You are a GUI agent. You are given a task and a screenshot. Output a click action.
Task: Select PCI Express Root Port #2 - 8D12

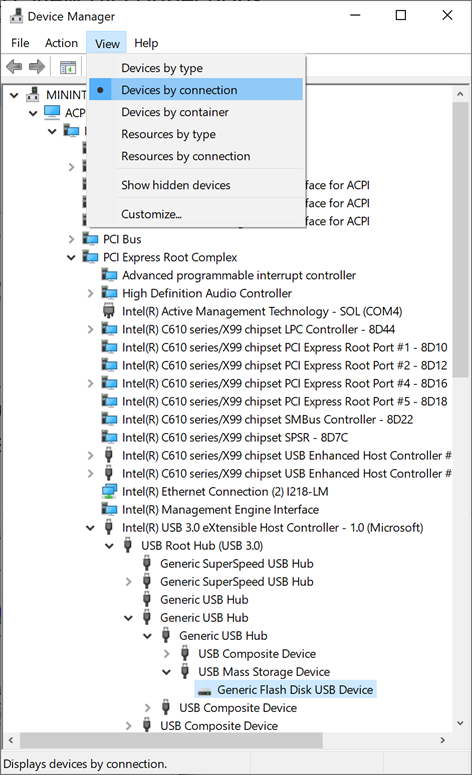[x=284, y=365]
